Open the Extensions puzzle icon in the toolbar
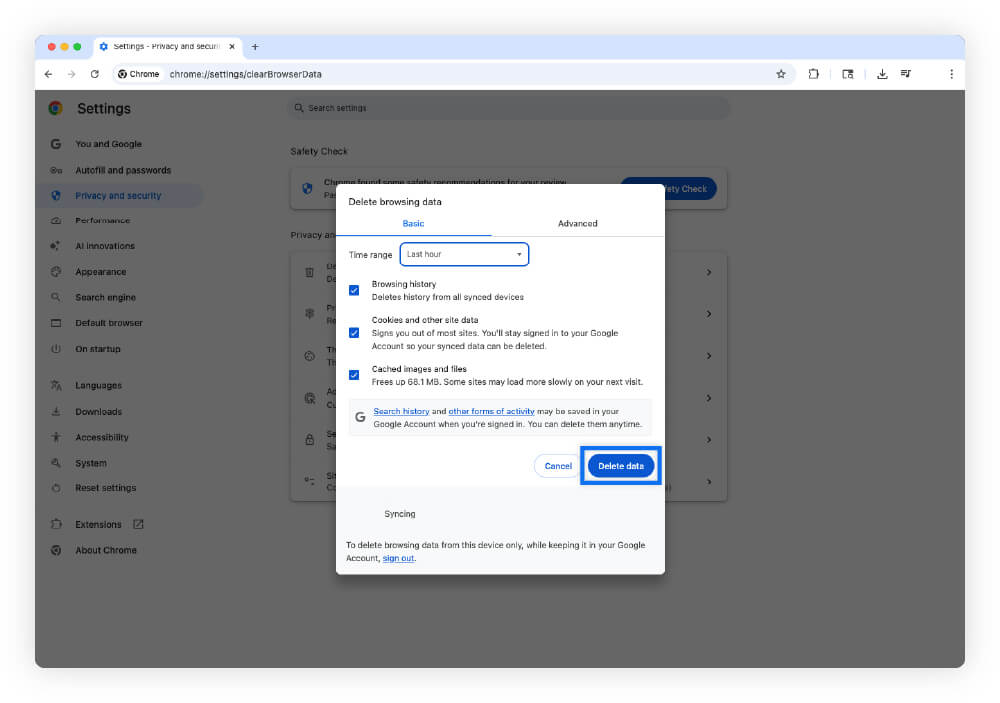 point(813,73)
